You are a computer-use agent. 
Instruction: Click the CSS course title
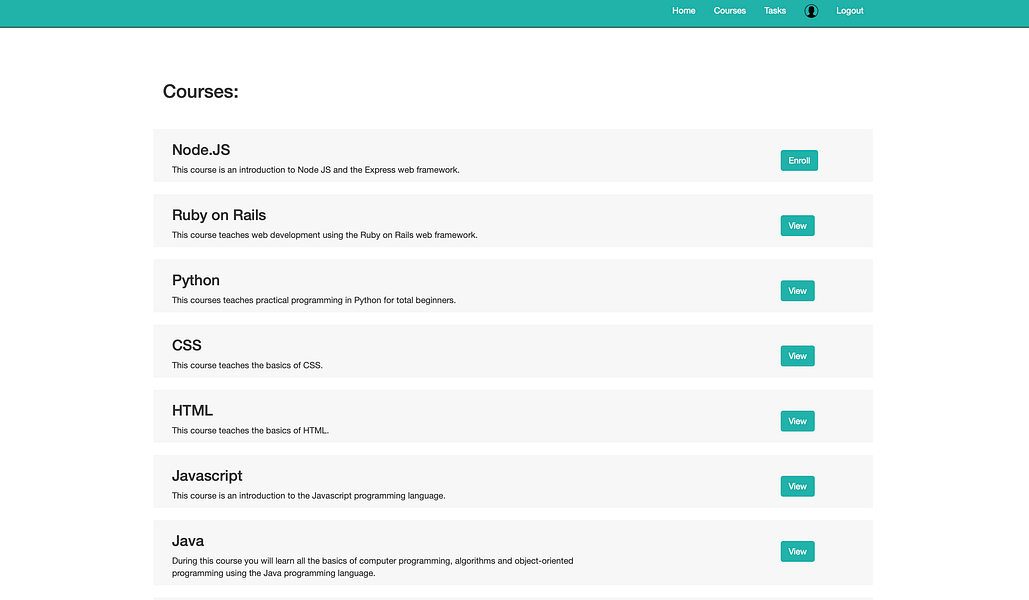click(186, 345)
